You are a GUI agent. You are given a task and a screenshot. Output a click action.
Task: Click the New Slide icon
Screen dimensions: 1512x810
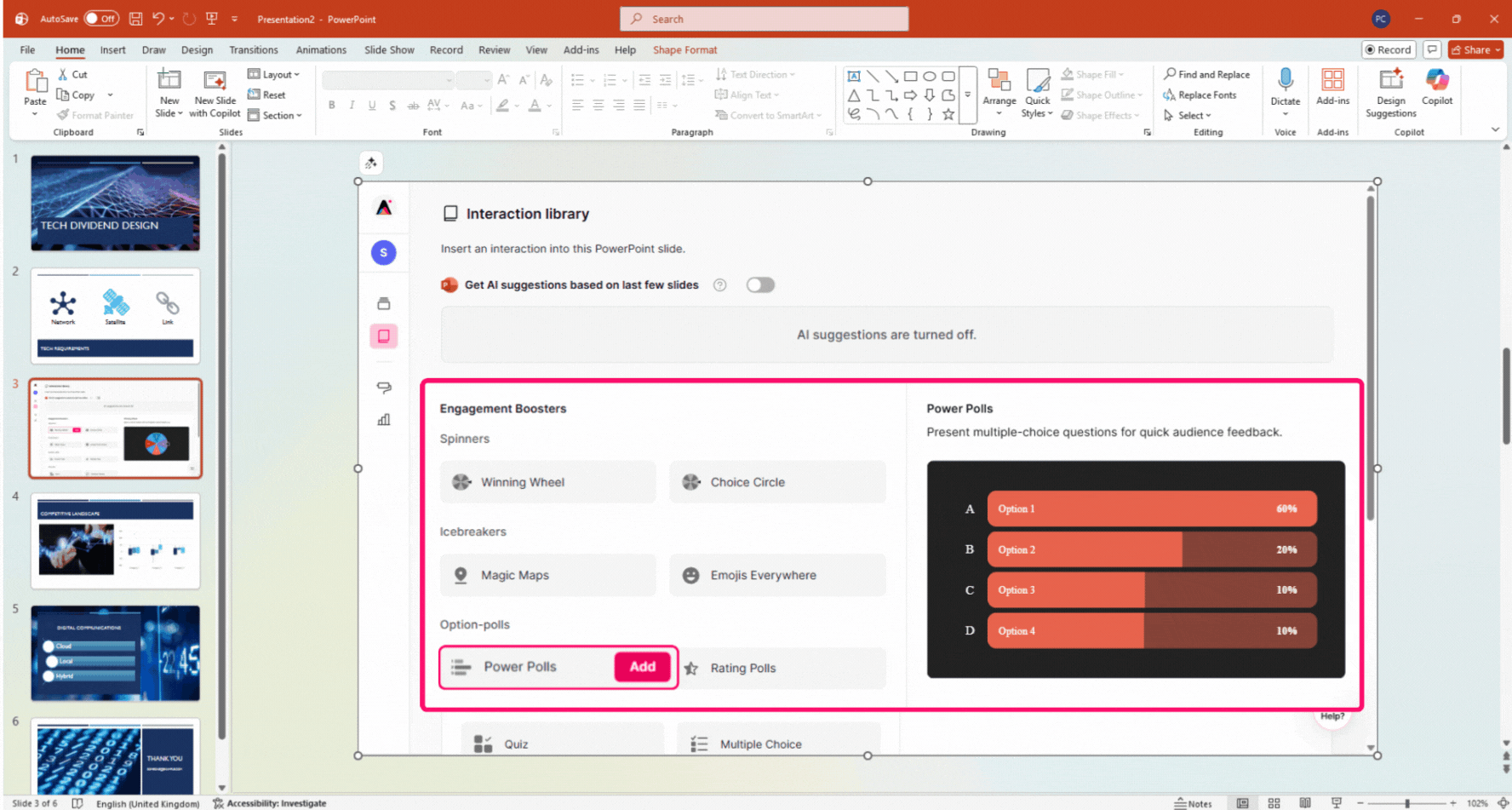(x=169, y=81)
